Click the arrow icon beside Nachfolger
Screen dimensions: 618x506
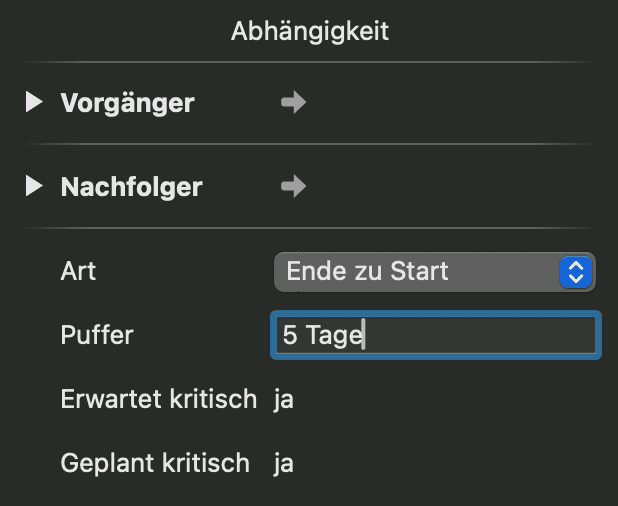(x=293, y=187)
